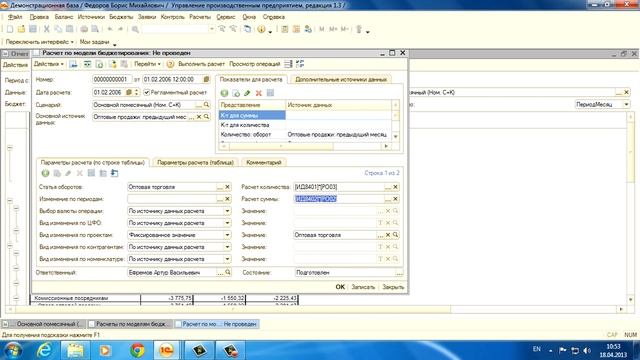Open Вид изменения по ЦФО dropdown
Screen dimensions: 640x360
pos(227,223)
